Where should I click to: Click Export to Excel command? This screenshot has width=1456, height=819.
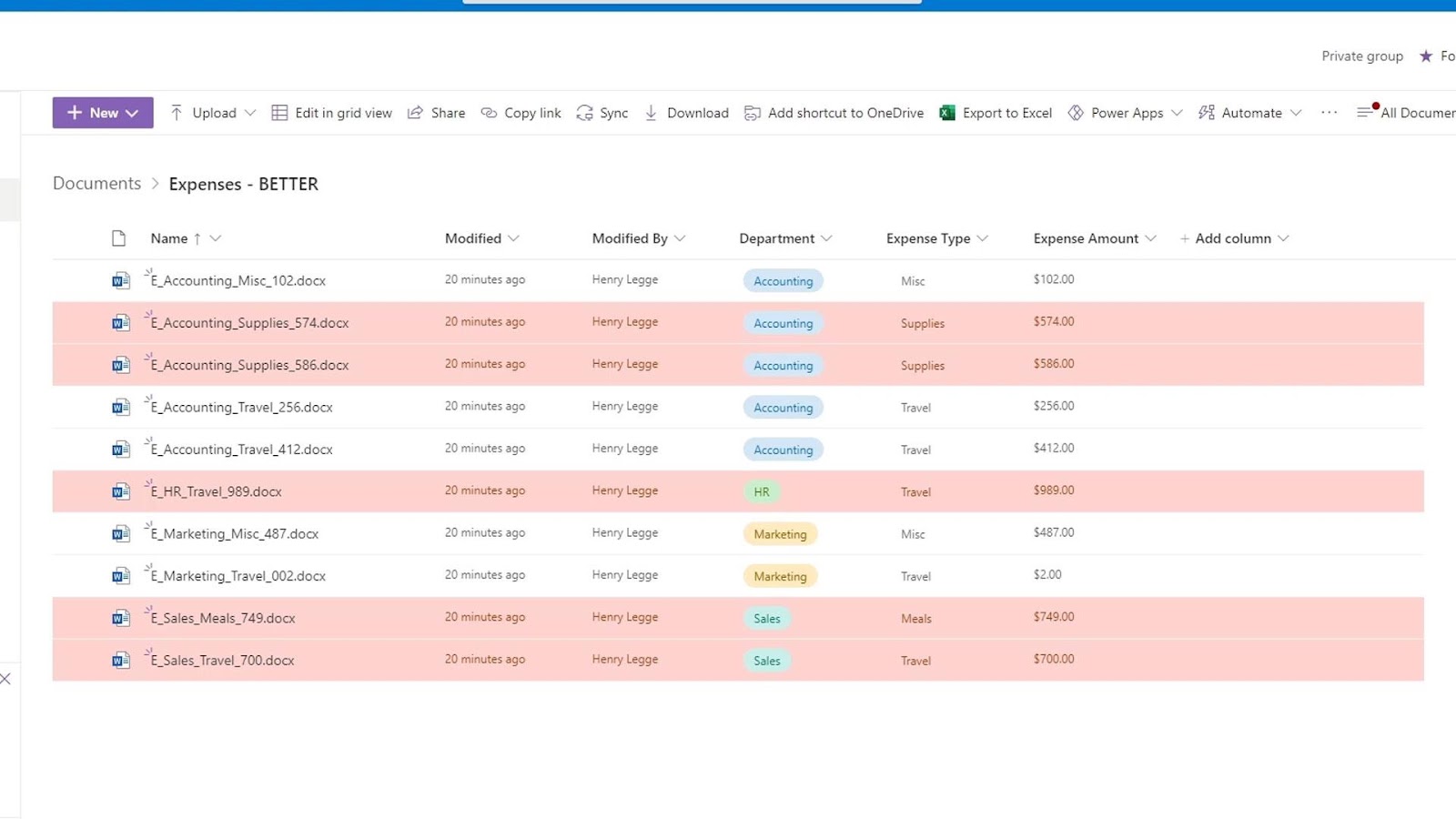point(996,113)
